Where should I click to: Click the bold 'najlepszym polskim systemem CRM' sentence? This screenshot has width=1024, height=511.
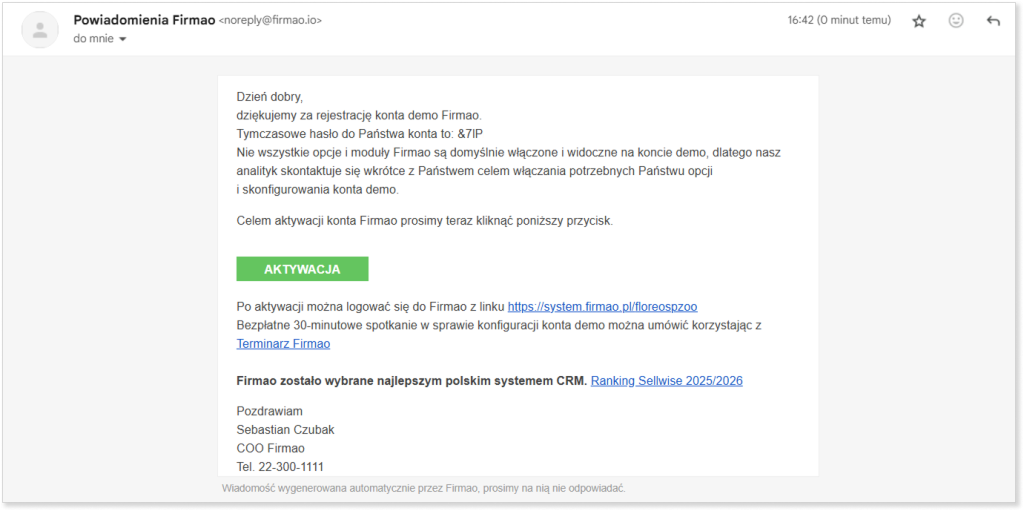412,381
